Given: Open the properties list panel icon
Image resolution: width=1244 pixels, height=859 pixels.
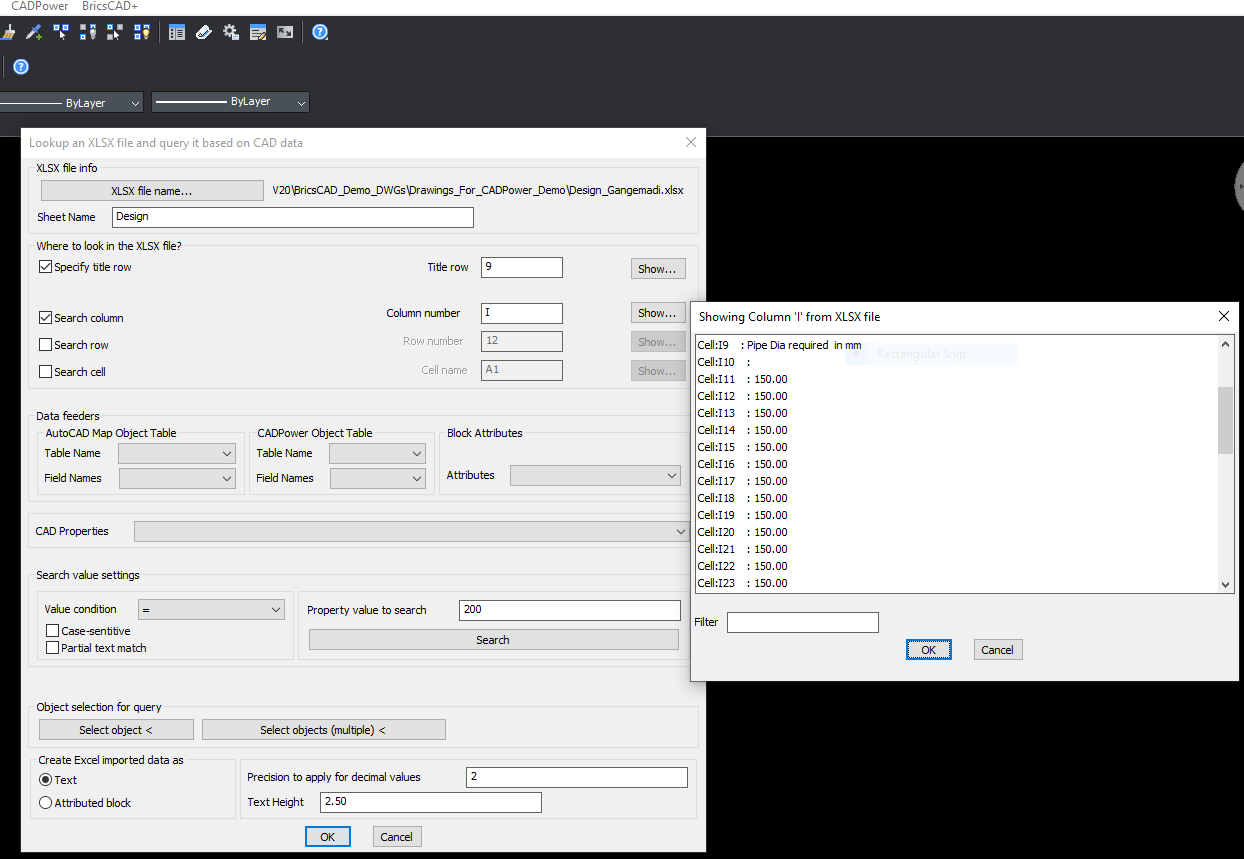Looking at the screenshot, I should coord(177,32).
